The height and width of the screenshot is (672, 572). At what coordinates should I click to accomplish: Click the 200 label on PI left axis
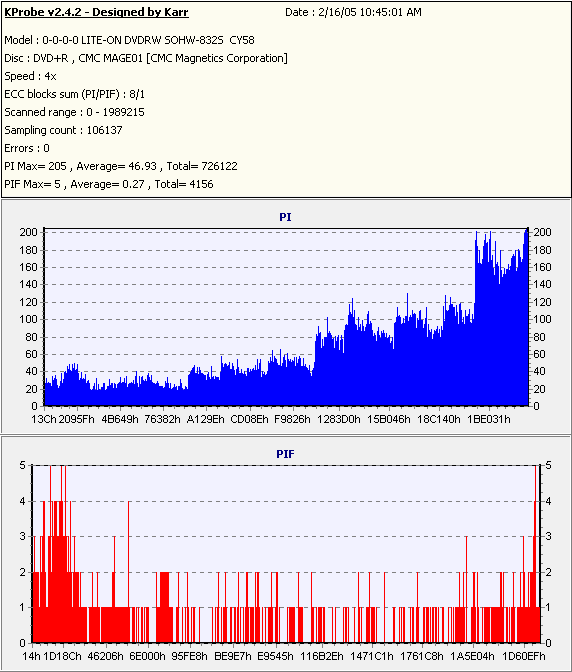pos(29,232)
